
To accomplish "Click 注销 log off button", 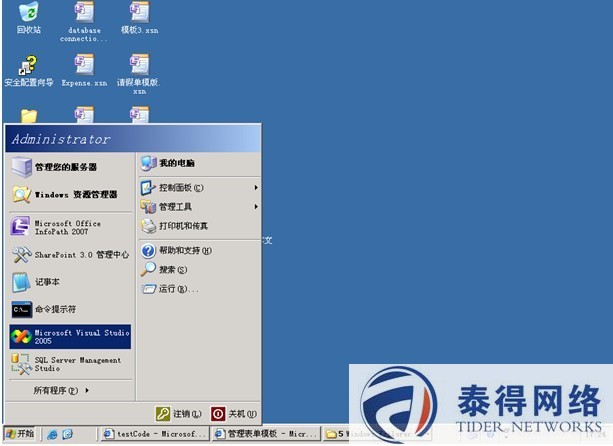I will tap(179, 414).
